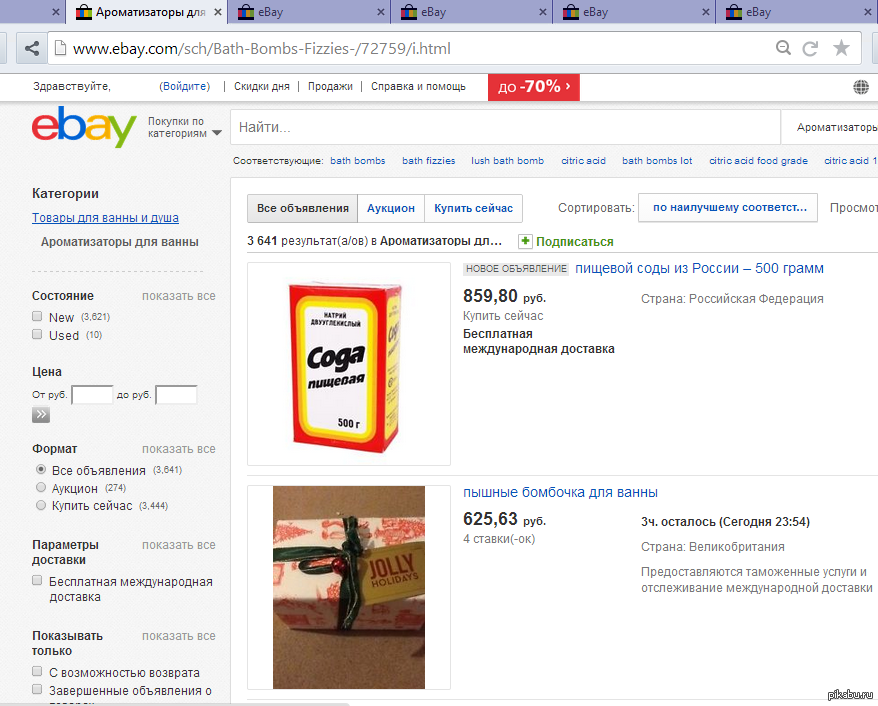Viewport: 878px width, 706px height.
Task: Switch to the Купить сейчас tab
Action: 473,208
